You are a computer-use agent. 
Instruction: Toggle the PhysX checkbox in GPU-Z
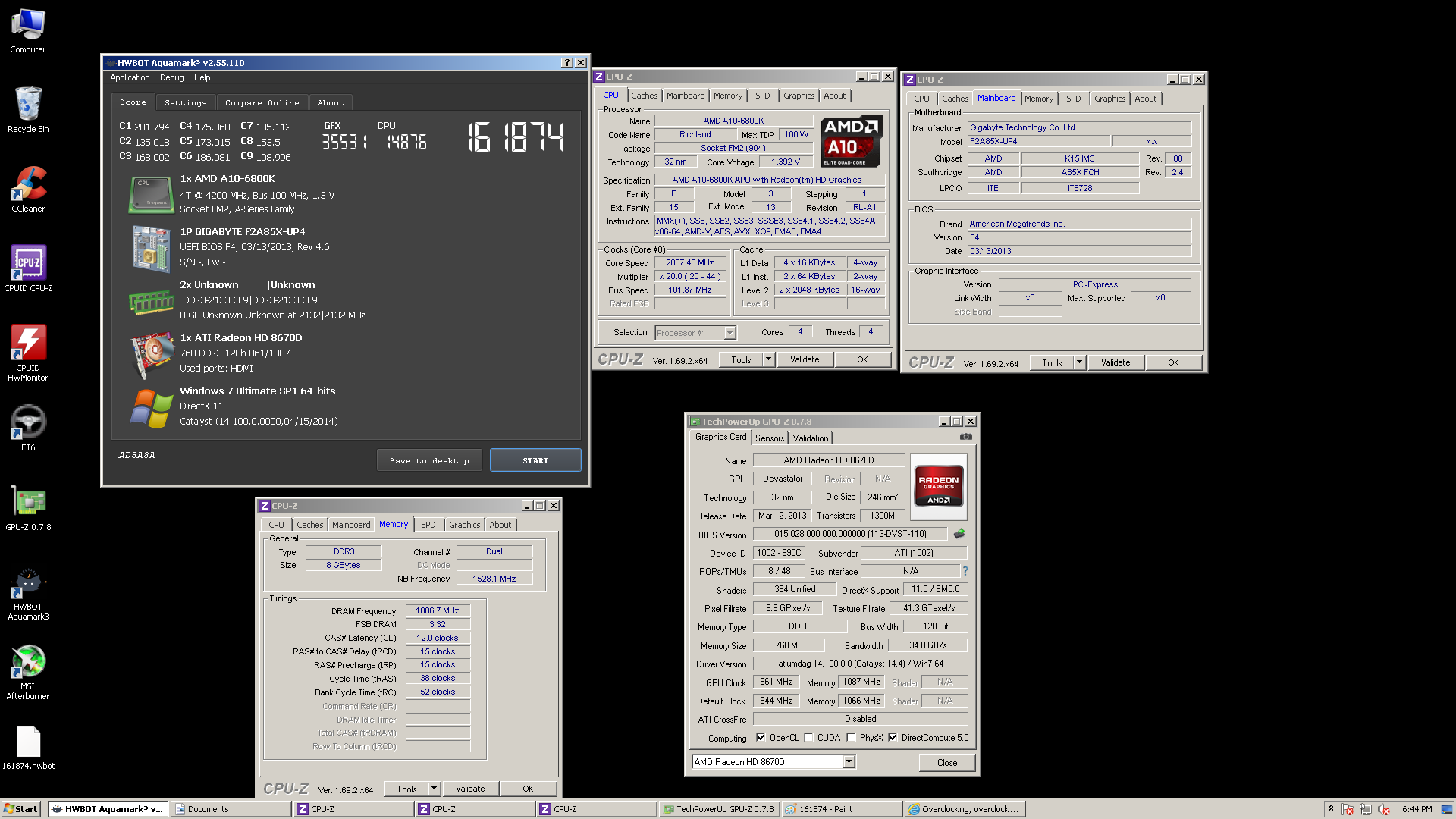click(851, 738)
